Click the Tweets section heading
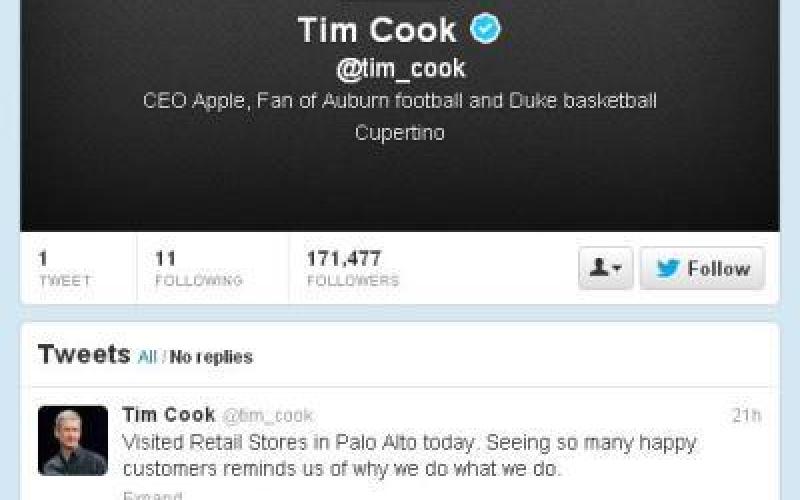 84,354
